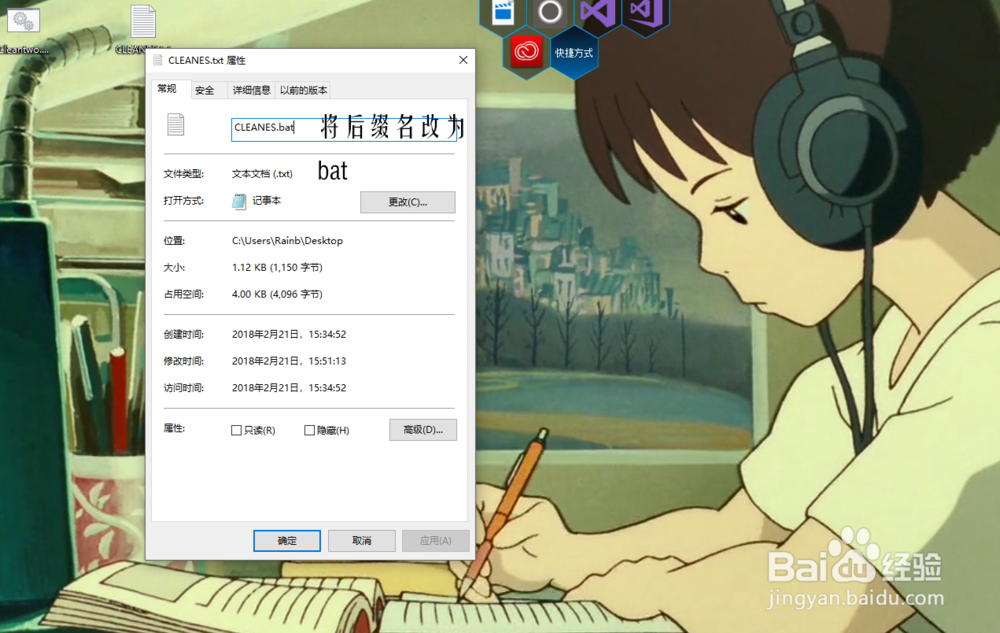Open the 快捷方式 hexagon shortcut
1000x633 pixels.
pyautogui.click(x=574, y=53)
